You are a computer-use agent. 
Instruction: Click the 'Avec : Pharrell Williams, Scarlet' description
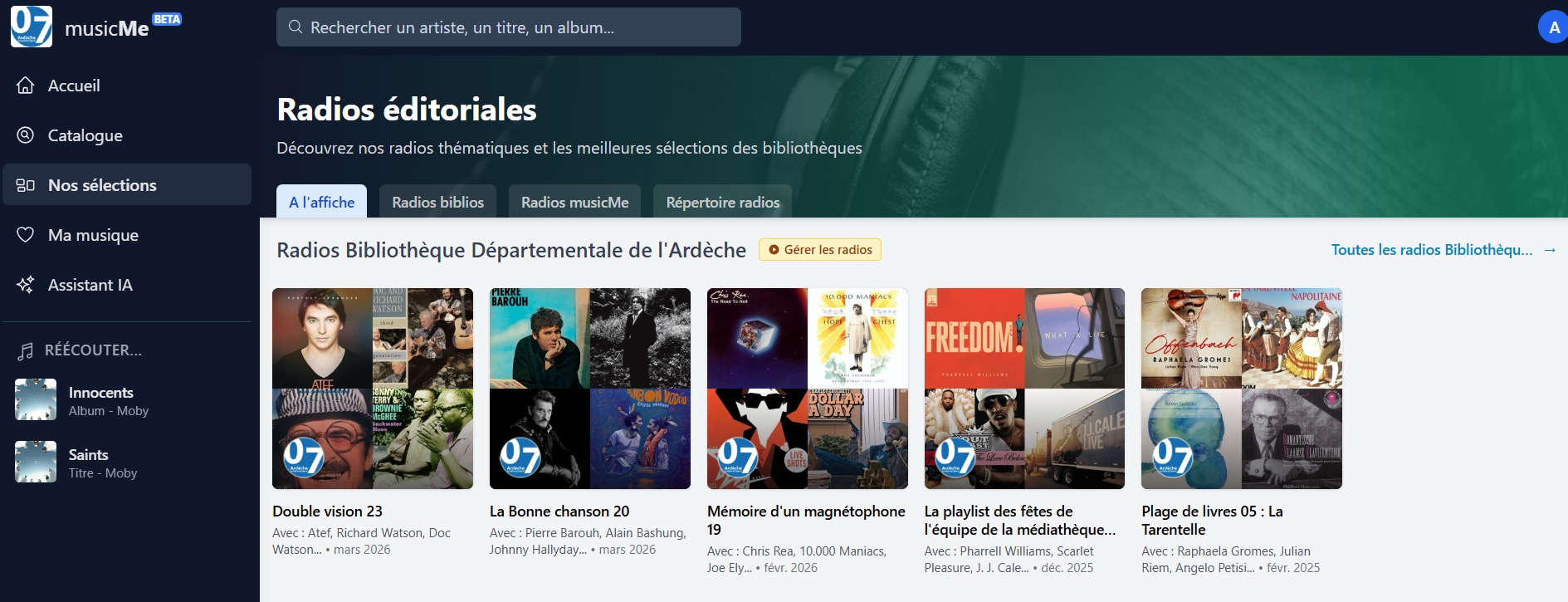(x=1009, y=560)
